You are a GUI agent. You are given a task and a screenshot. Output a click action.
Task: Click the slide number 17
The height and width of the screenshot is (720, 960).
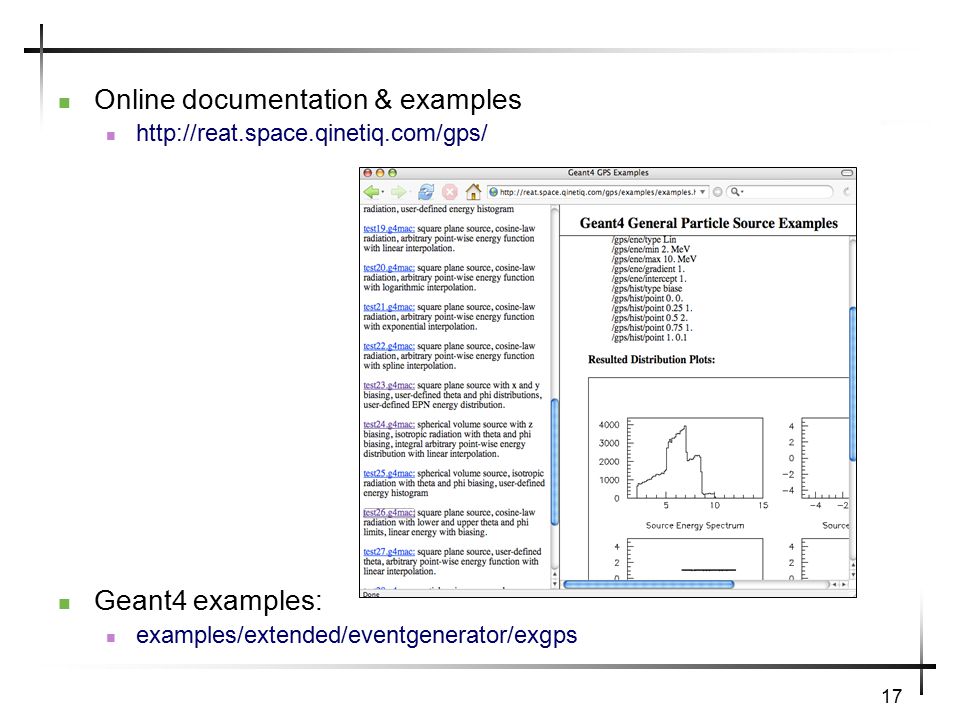892,696
